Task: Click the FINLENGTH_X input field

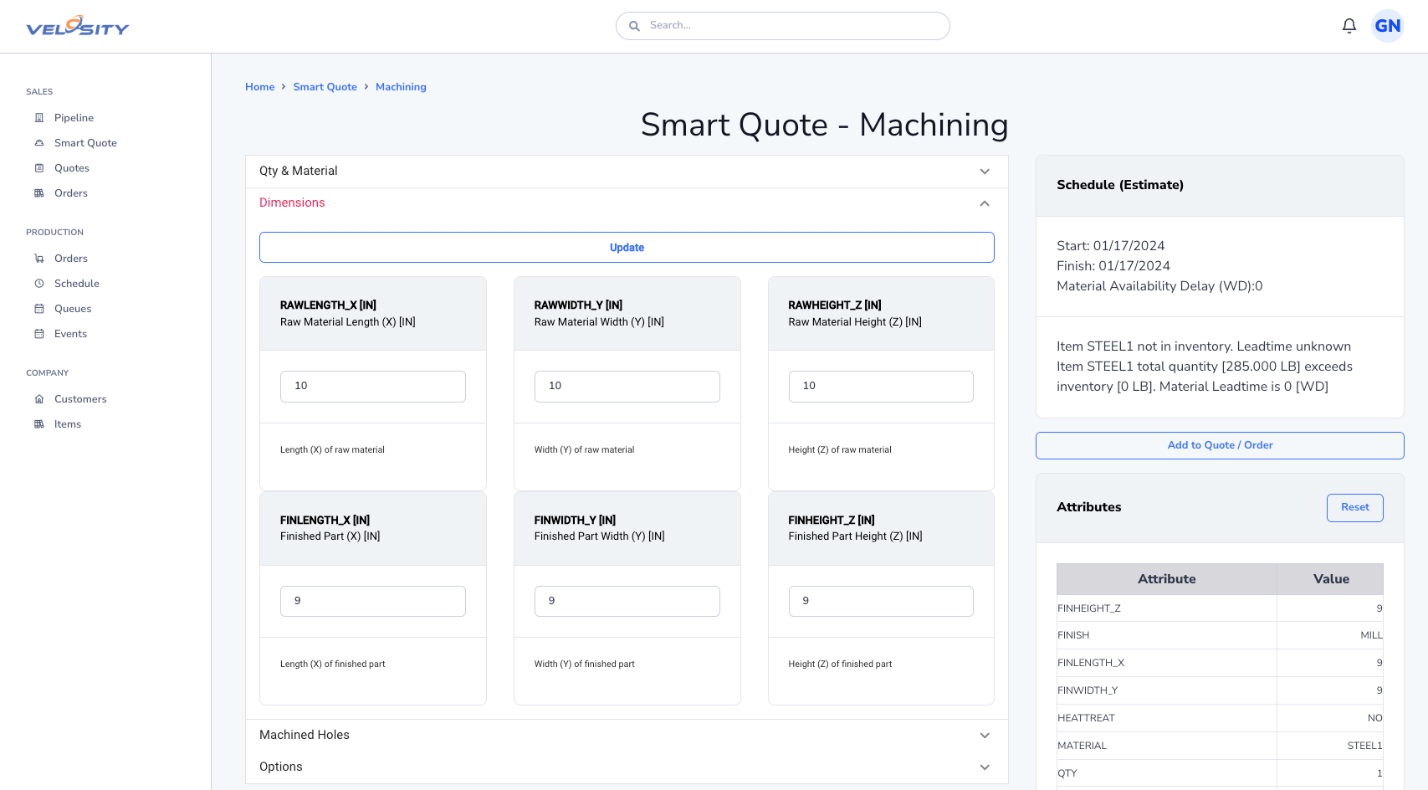Action: (373, 601)
